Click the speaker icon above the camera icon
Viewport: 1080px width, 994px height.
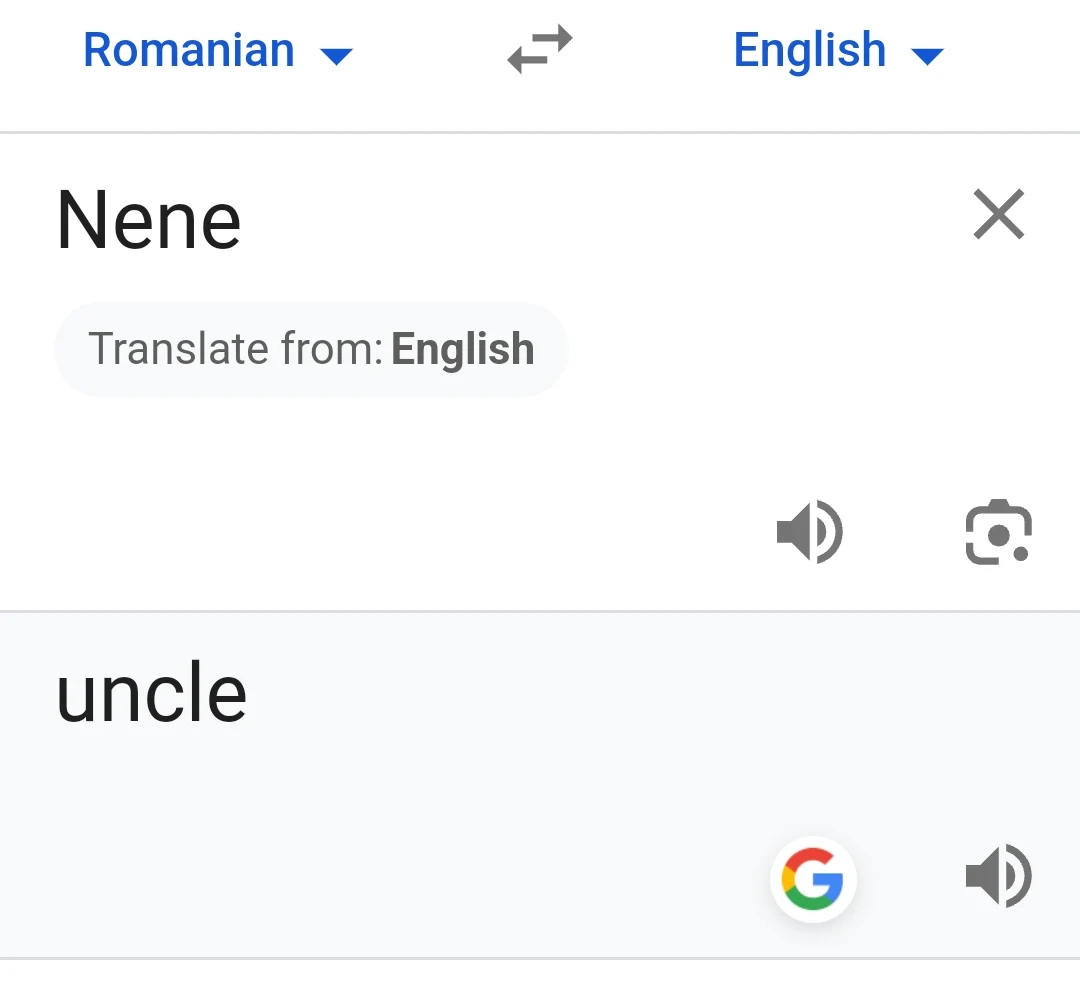[810, 531]
